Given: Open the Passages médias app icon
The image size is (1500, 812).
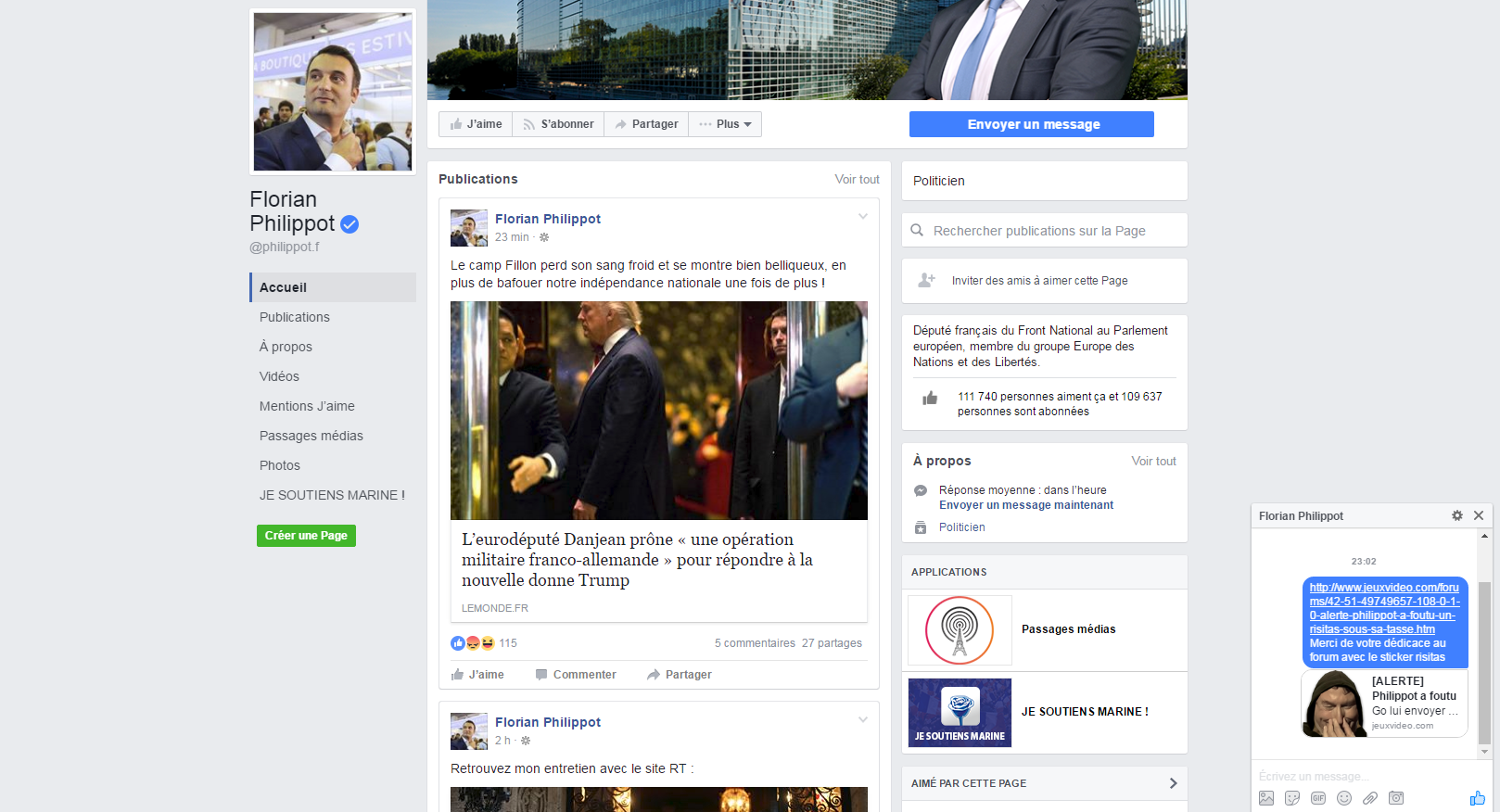Looking at the screenshot, I should click(960, 630).
